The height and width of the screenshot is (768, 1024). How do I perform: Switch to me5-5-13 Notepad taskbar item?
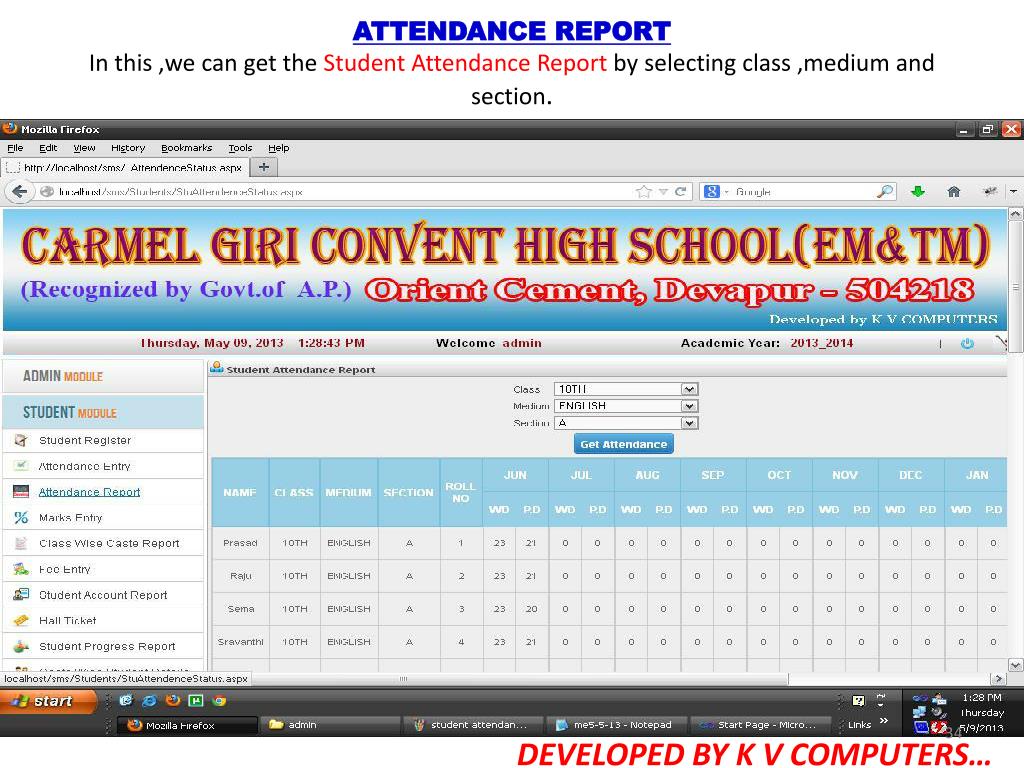click(617, 725)
